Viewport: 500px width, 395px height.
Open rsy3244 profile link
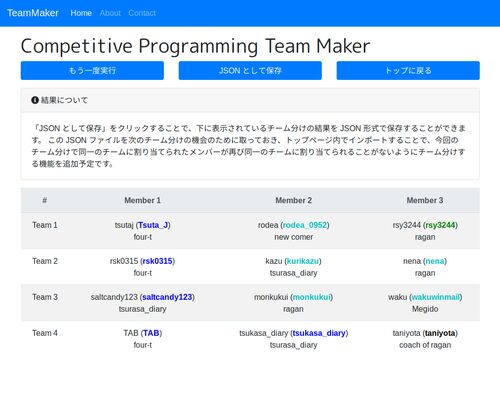(440, 225)
